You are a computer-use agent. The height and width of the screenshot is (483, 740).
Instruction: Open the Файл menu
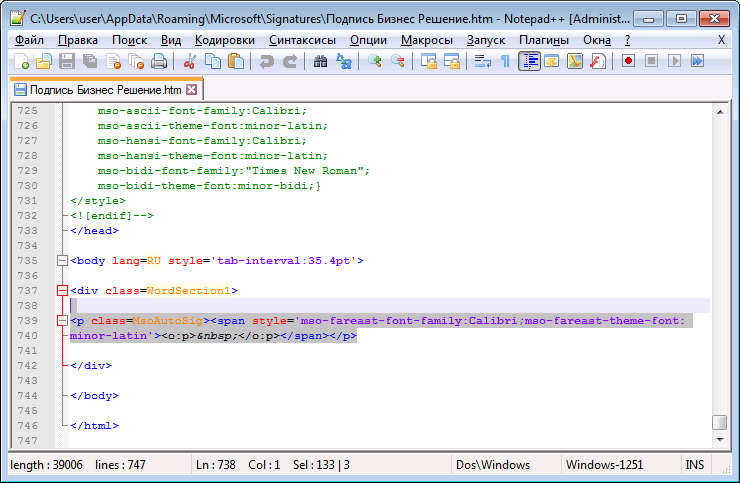tap(29, 40)
